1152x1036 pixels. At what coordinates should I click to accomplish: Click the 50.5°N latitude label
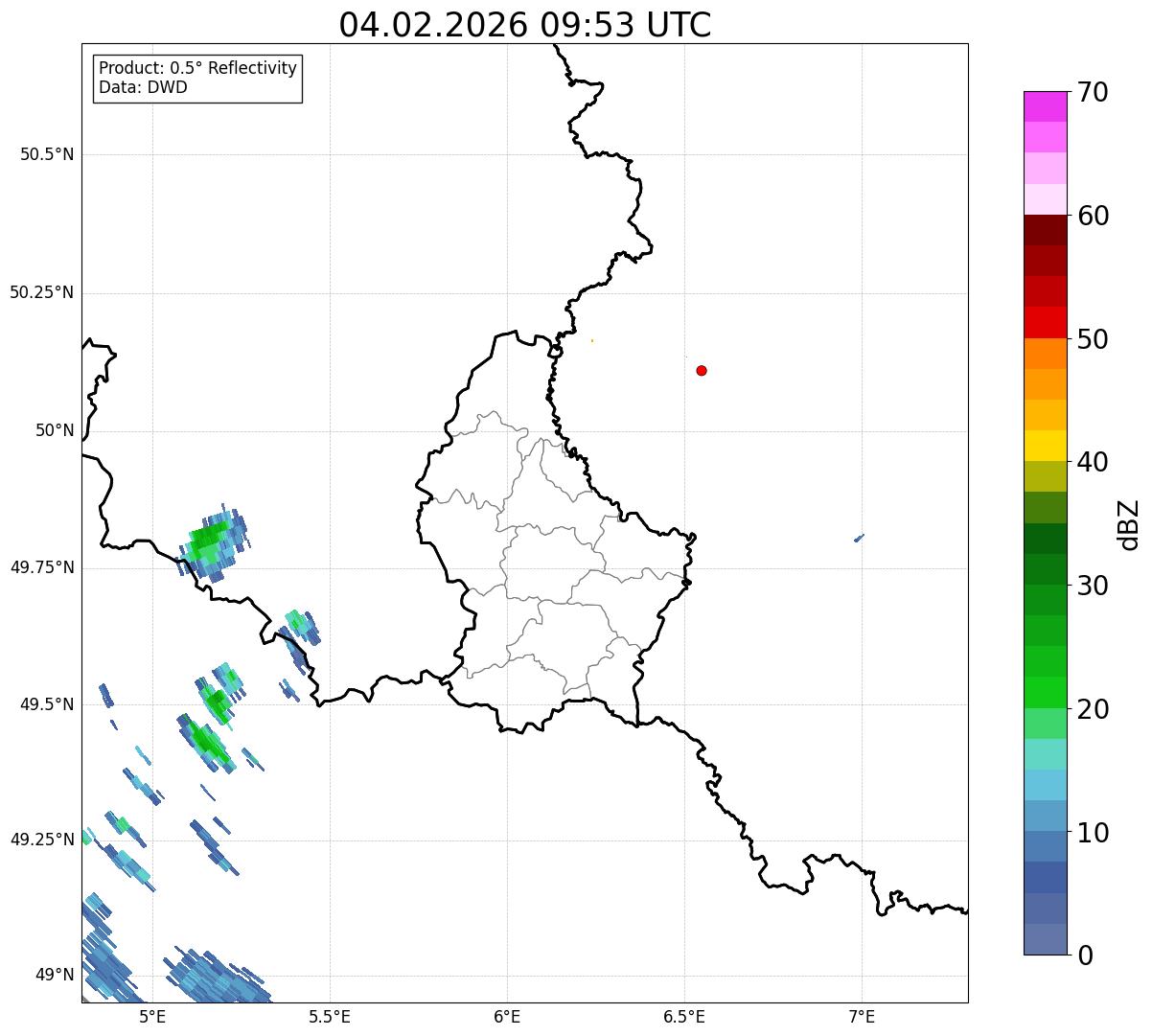coord(47,154)
